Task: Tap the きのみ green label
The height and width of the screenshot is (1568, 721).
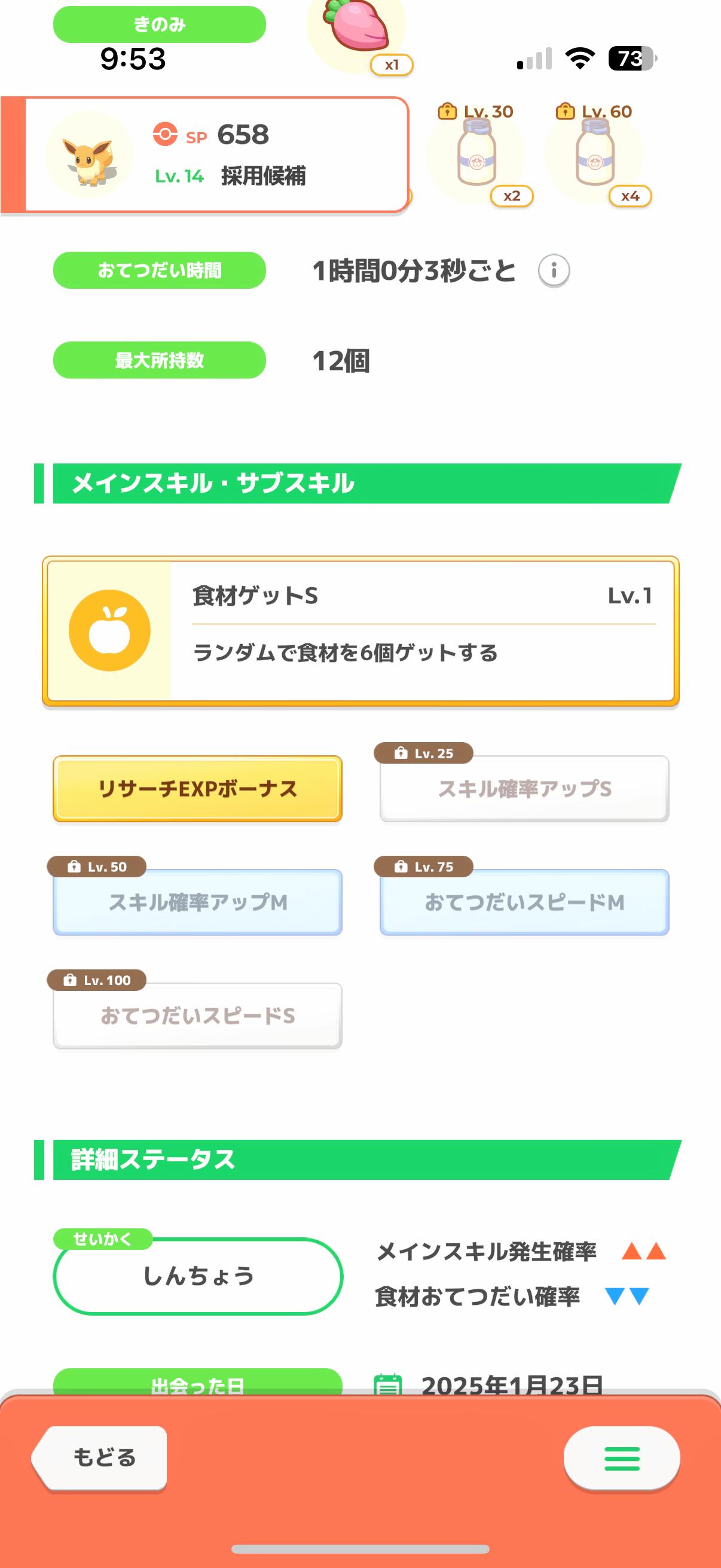Action: coord(160,25)
